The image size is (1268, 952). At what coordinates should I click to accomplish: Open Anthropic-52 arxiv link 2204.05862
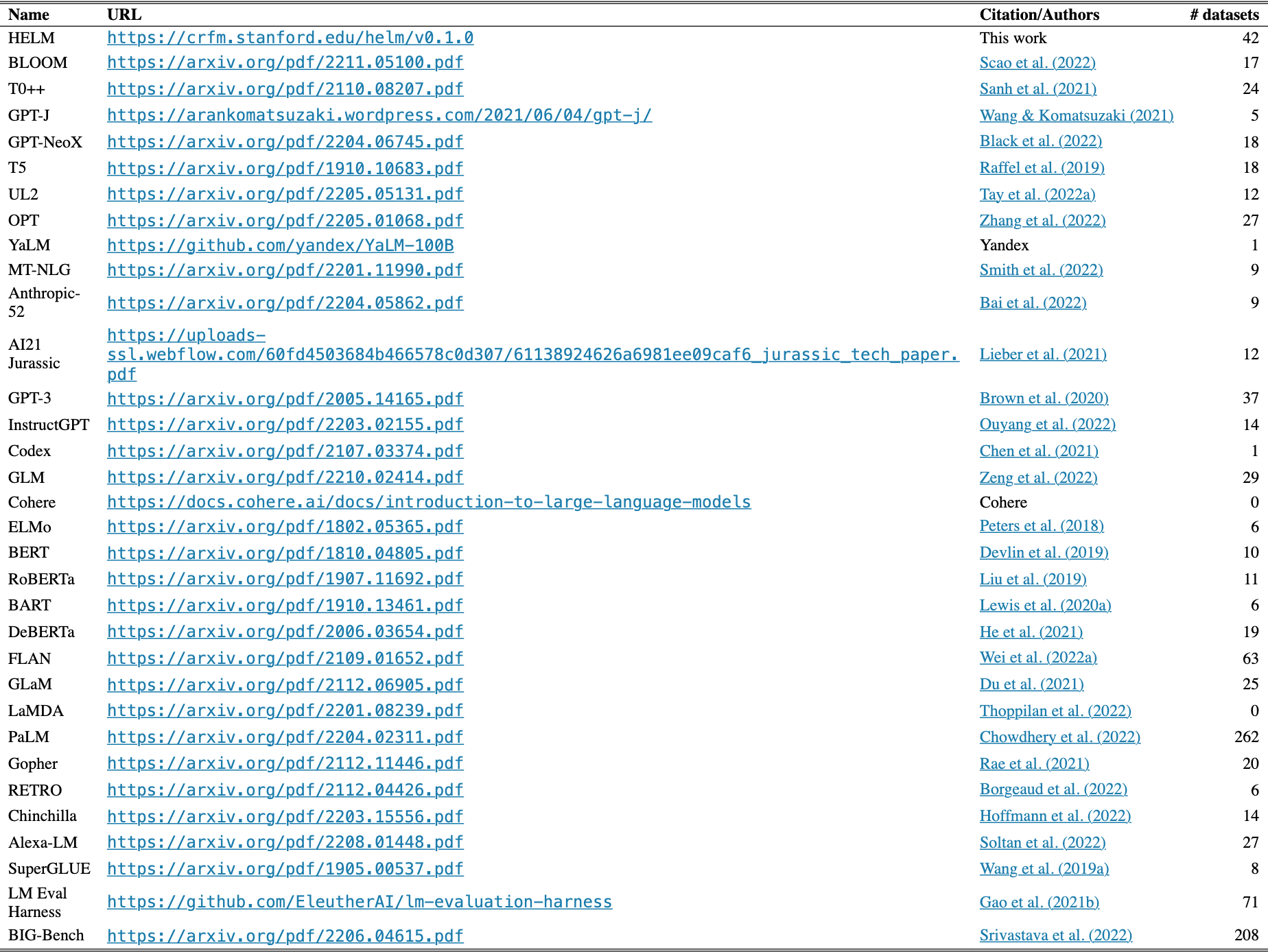click(x=285, y=303)
